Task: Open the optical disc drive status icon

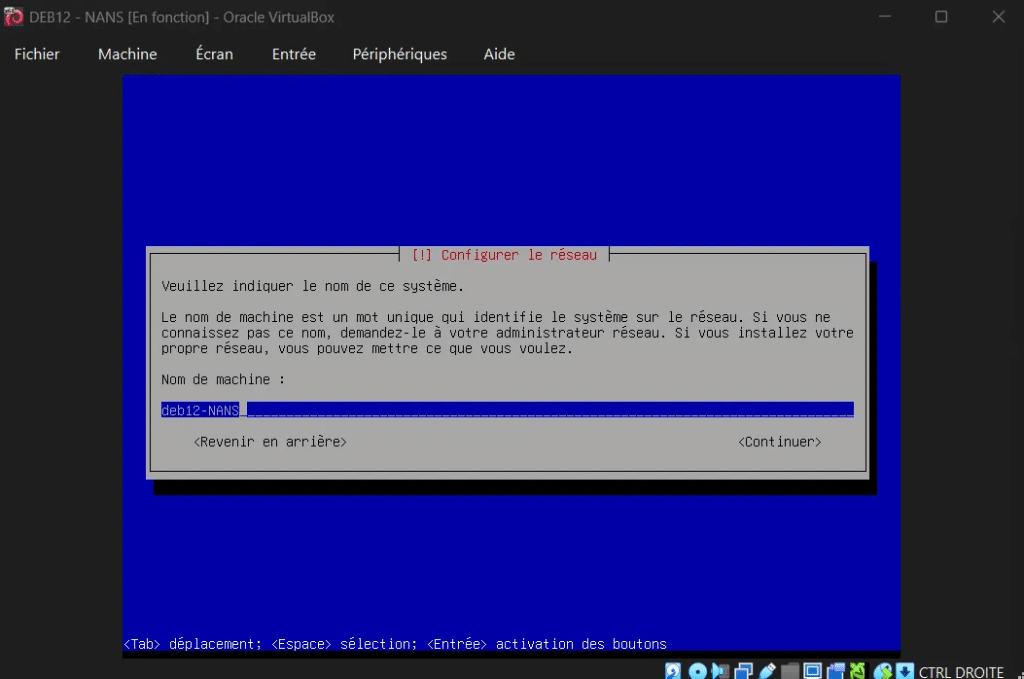Action: point(698,671)
